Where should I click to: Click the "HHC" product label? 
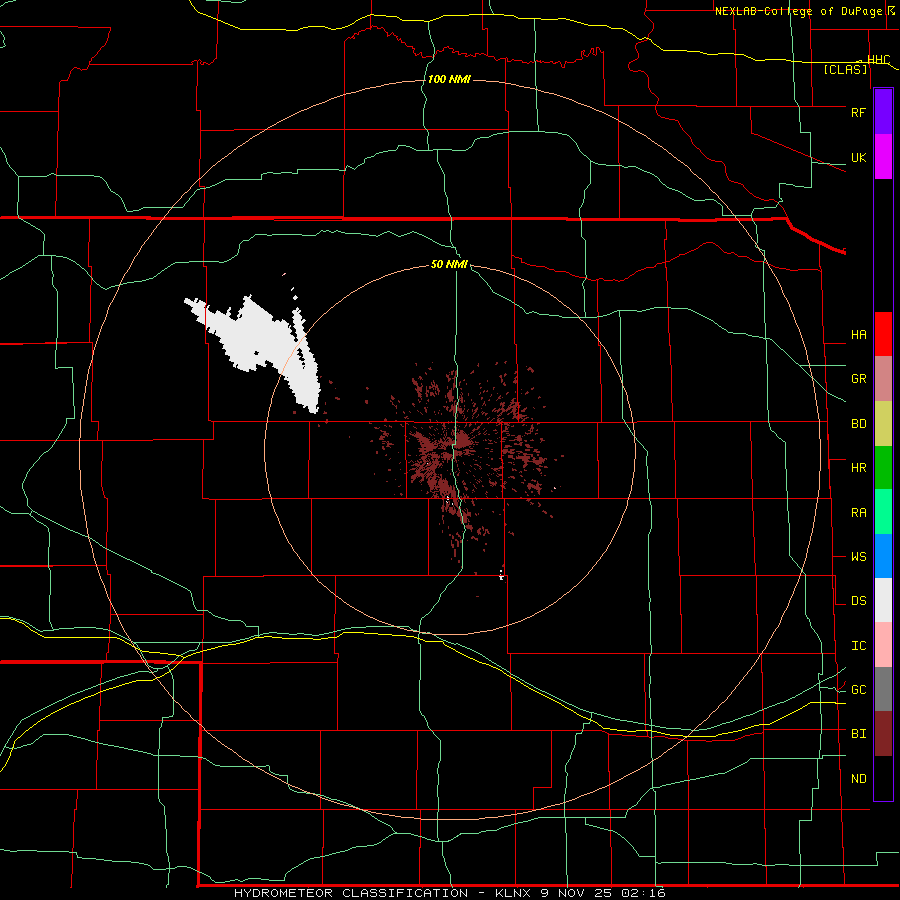pyautogui.click(x=878, y=60)
